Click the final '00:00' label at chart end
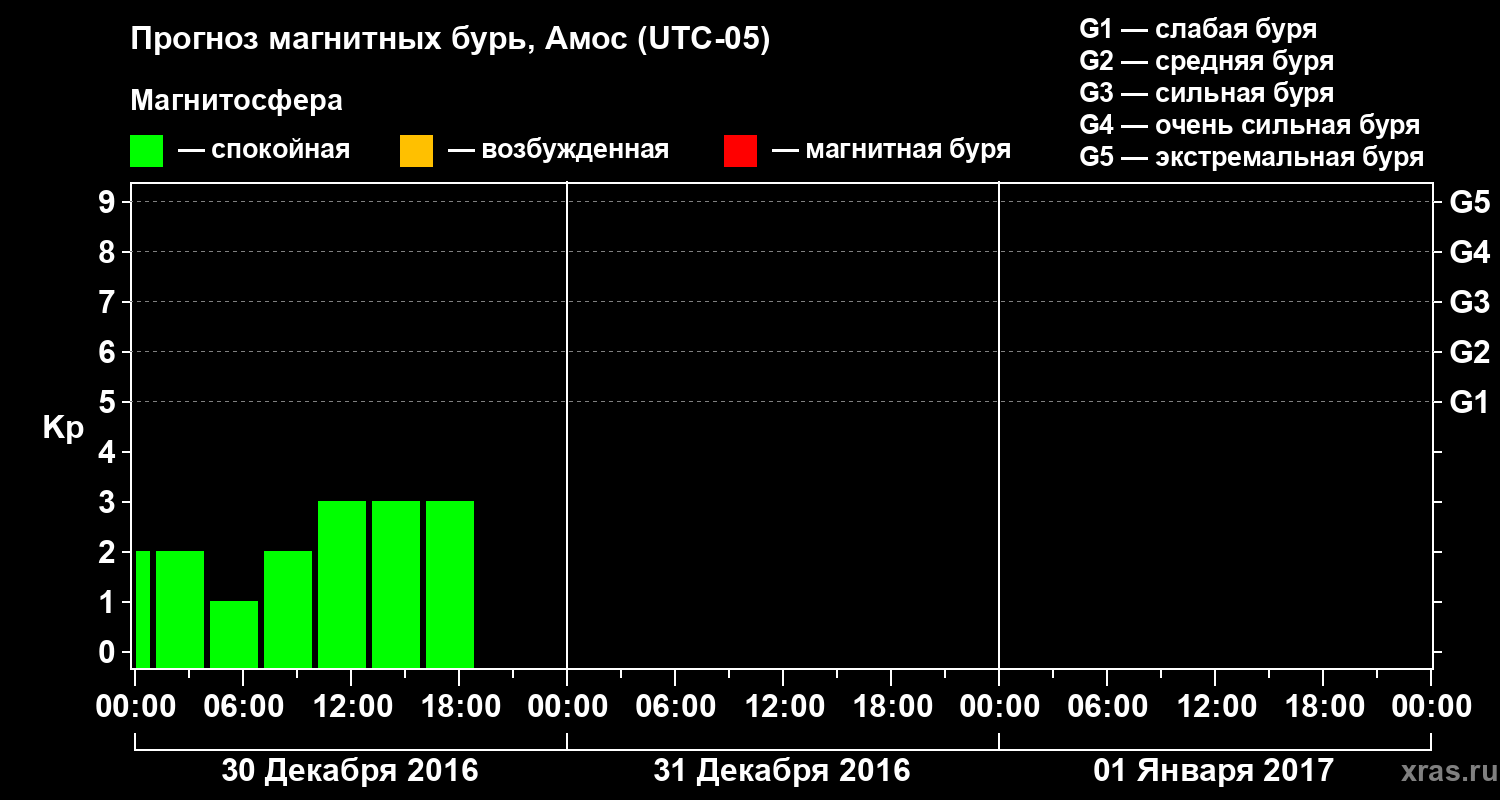This screenshot has width=1500, height=800. point(1430,707)
